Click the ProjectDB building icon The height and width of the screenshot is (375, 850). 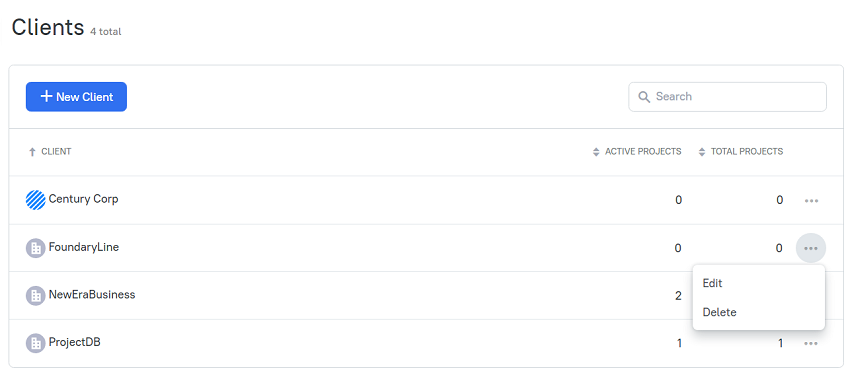[35, 344]
